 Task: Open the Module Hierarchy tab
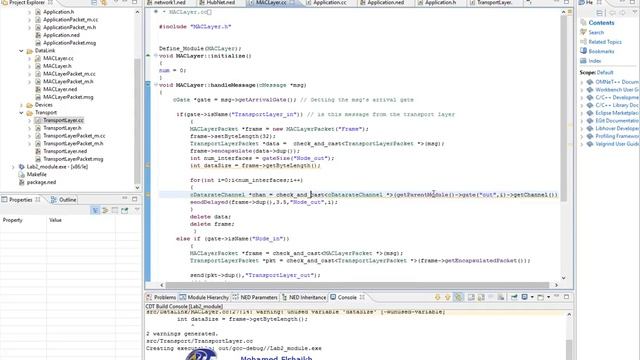(204, 298)
